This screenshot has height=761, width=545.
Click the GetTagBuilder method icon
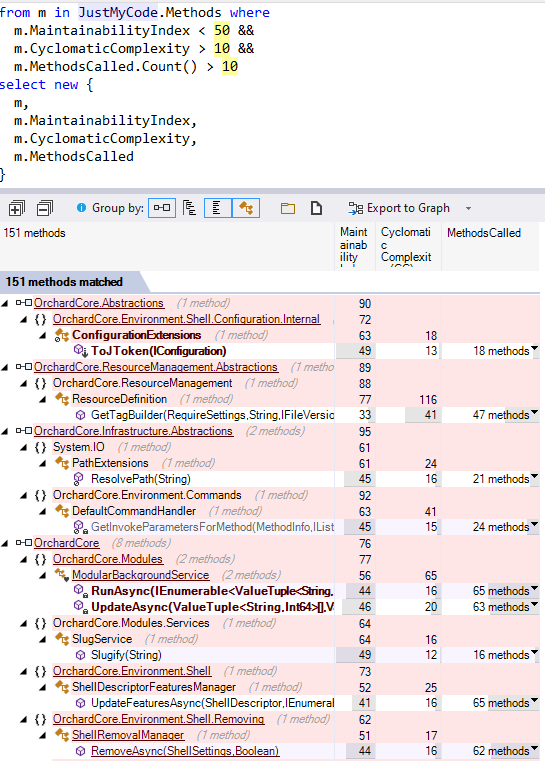(81, 415)
